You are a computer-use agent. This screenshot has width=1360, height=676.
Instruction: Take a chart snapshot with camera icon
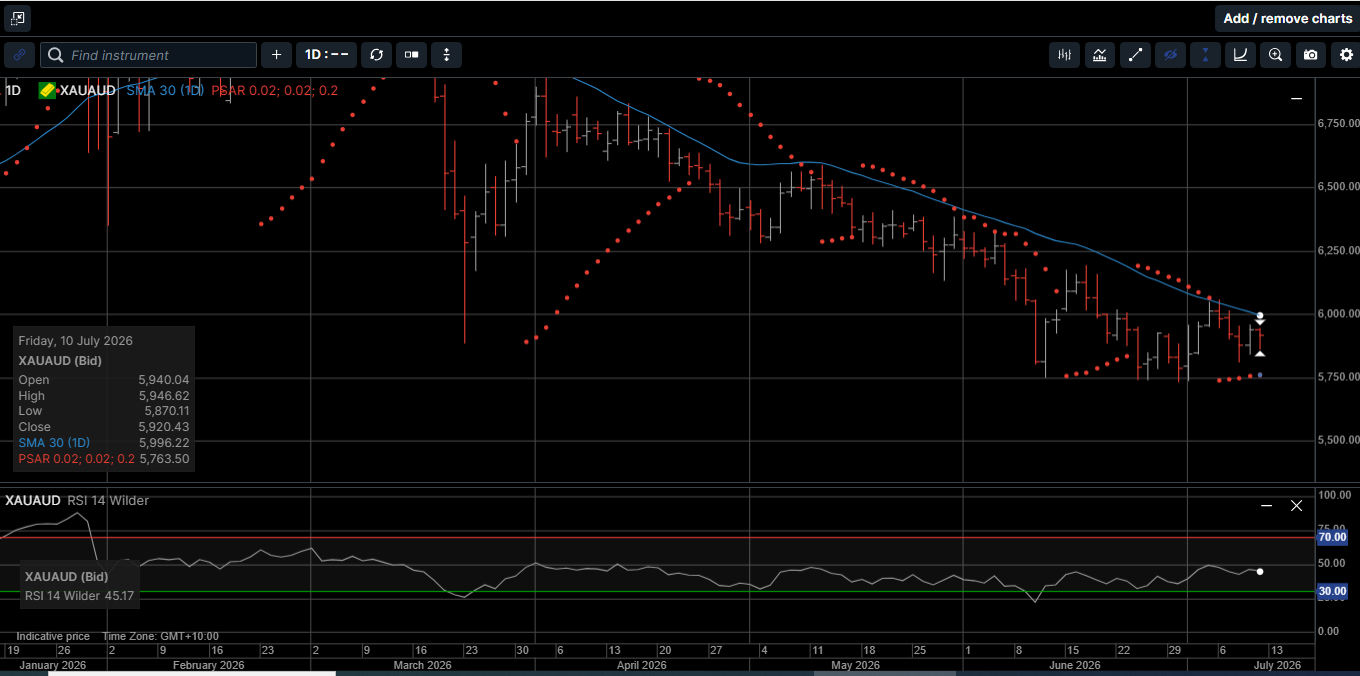pyautogui.click(x=1311, y=55)
